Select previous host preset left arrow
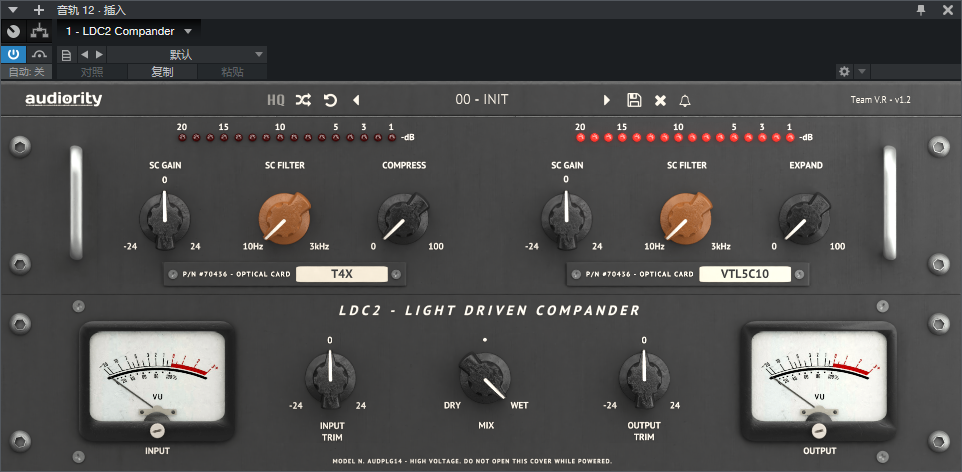The height and width of the screenshot is (472, 962). coord(85,55)
